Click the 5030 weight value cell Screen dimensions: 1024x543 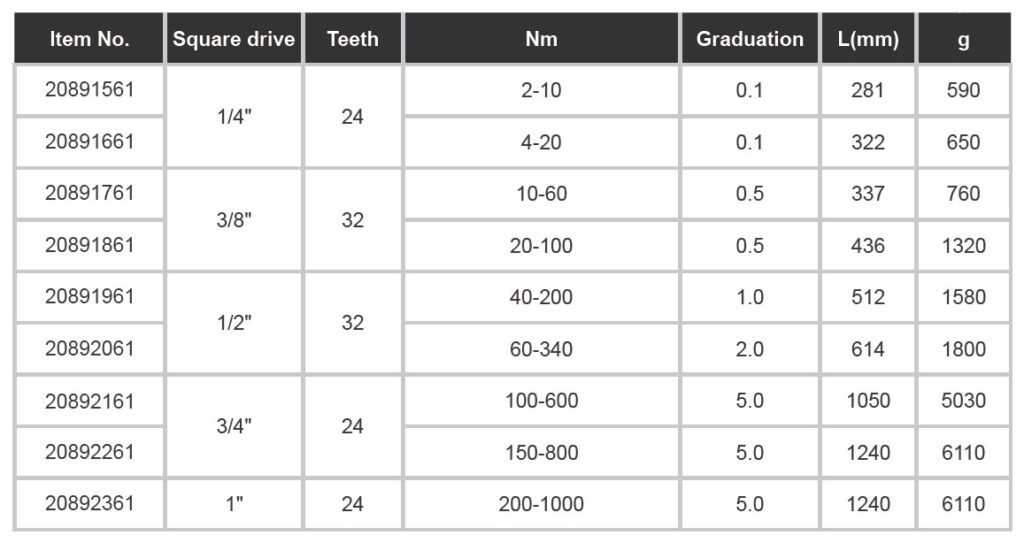tap(963, 400)
